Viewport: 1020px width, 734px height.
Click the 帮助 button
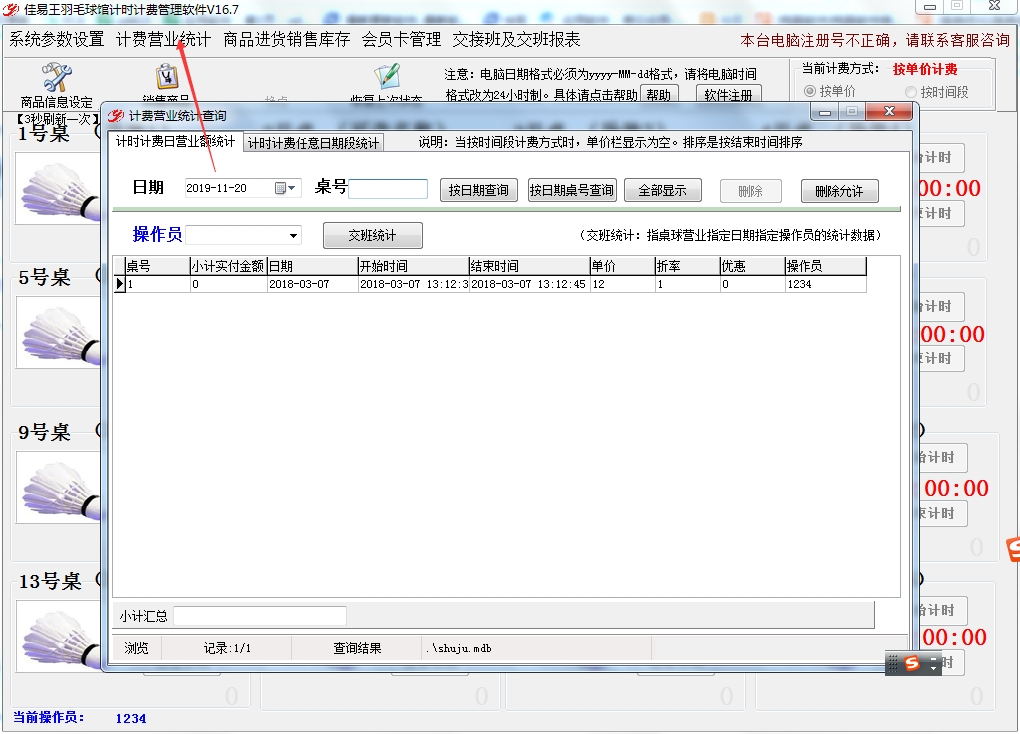(x=659, y=94)
